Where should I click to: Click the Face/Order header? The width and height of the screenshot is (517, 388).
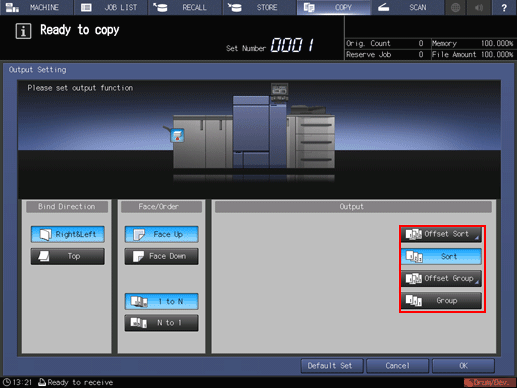(x=161, y=207)
